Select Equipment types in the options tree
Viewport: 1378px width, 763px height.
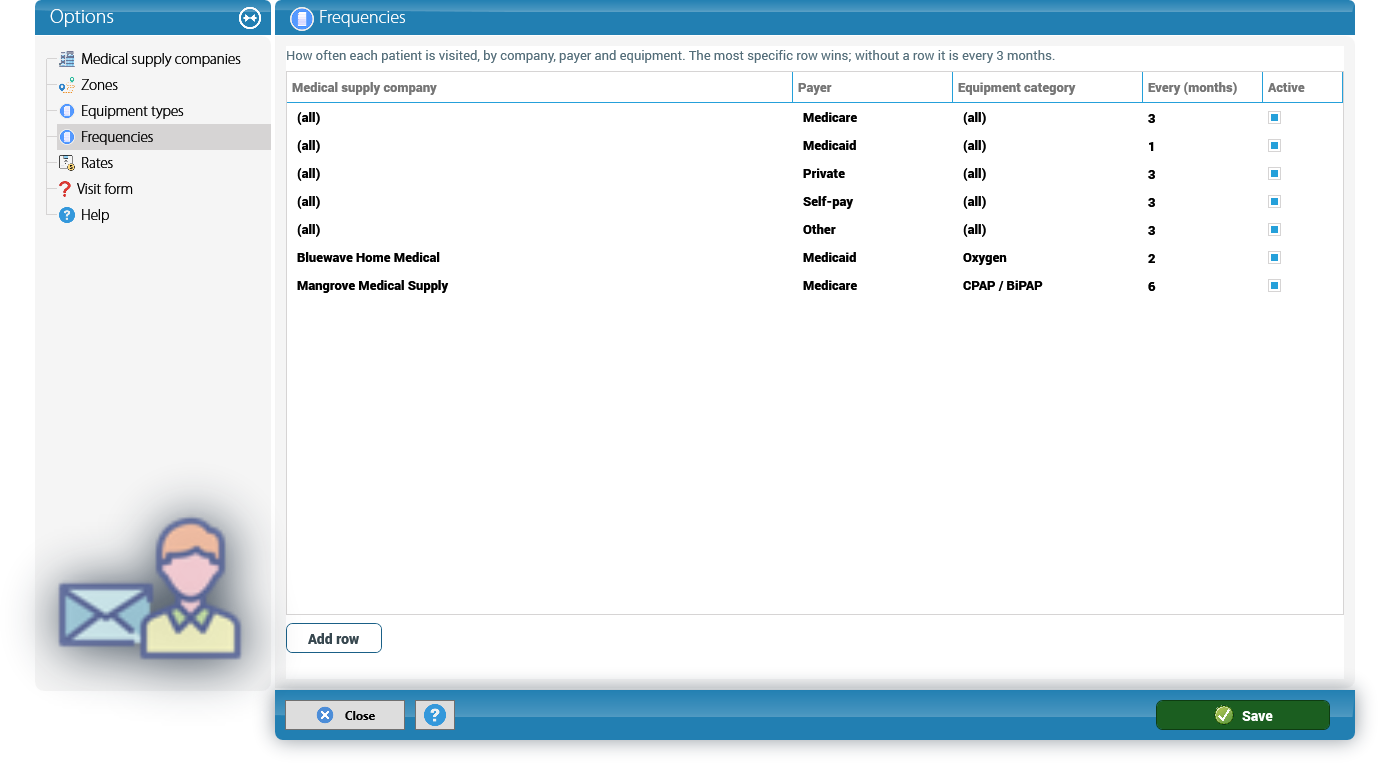coord(132,111)
